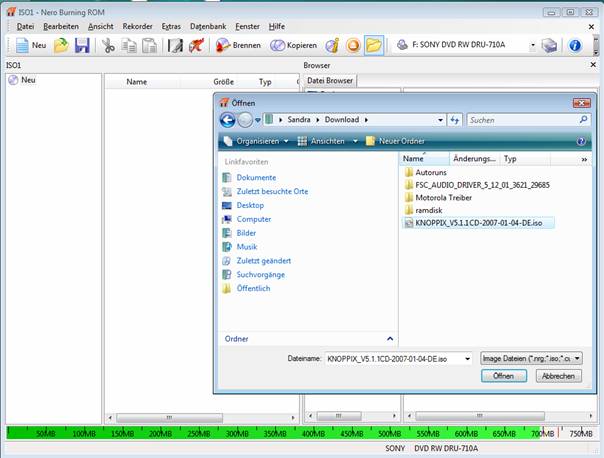Copy selection using the copy pages icon
This screenshot has height=458, width=604.
[x=129, y=45]
